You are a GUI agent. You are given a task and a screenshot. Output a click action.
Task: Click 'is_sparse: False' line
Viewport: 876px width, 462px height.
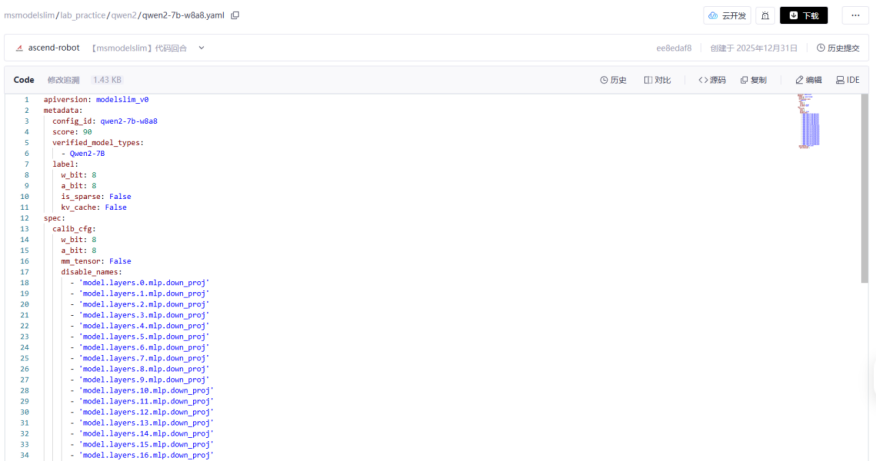(x=96, y=197)
